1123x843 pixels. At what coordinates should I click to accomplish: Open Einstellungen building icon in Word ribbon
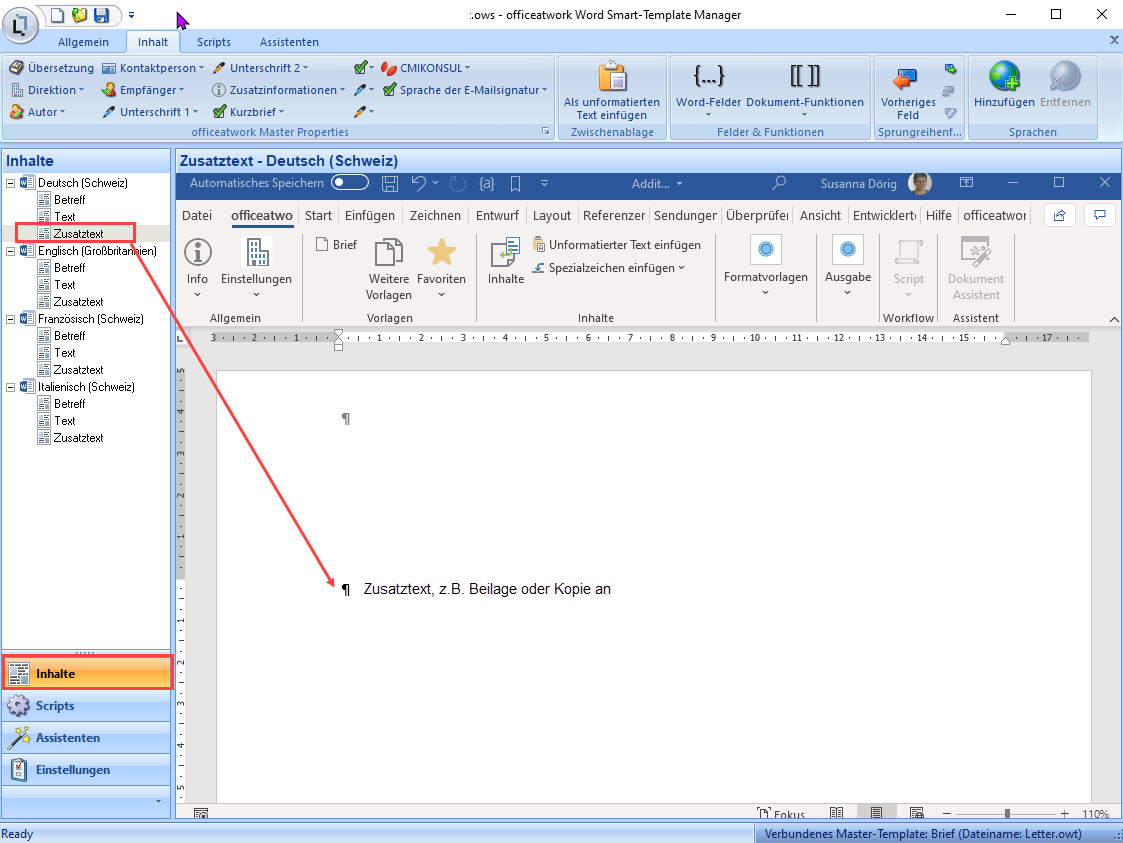(x=256, y=252)
